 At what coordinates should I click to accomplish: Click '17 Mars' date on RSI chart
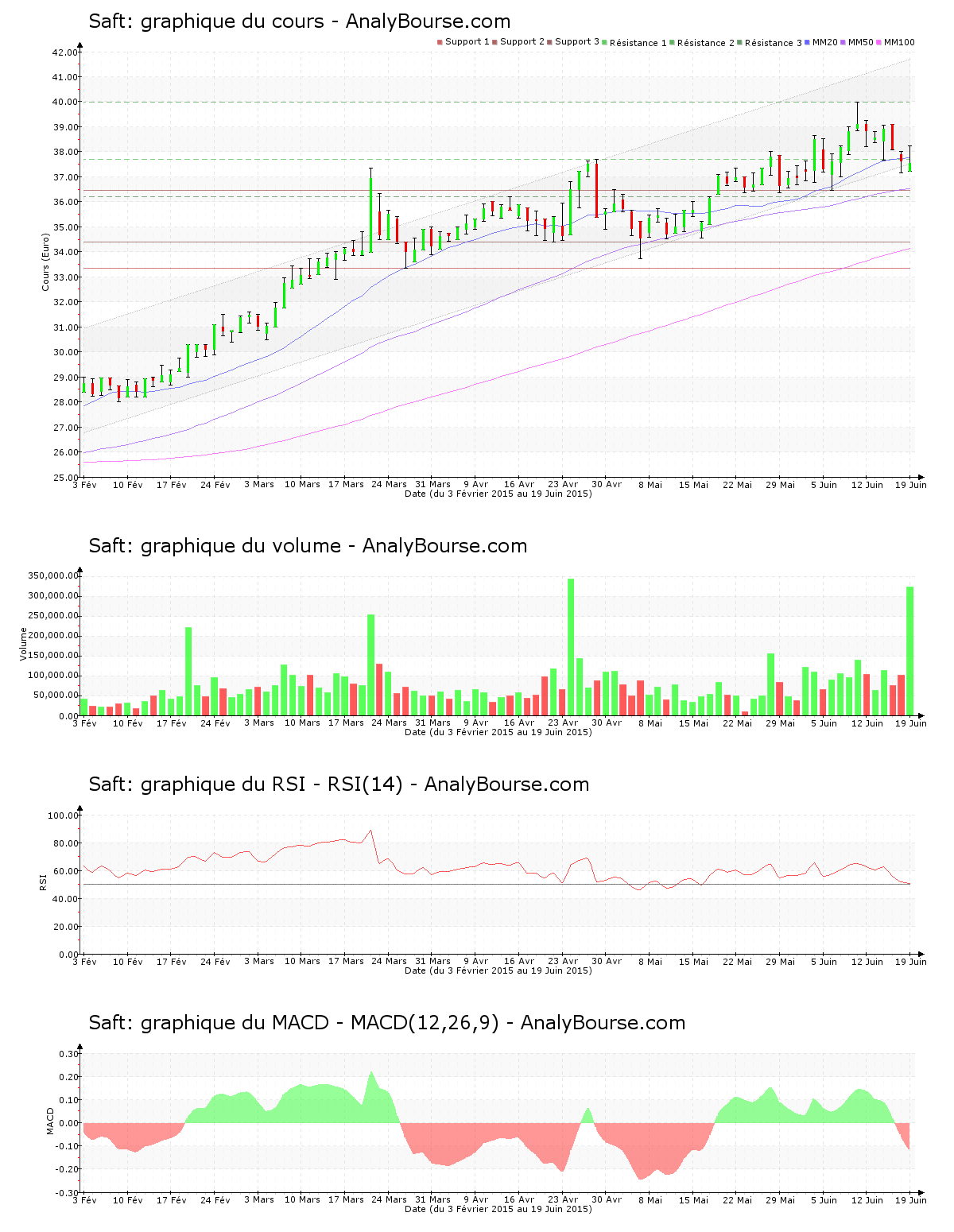click(x=346, y=961)
